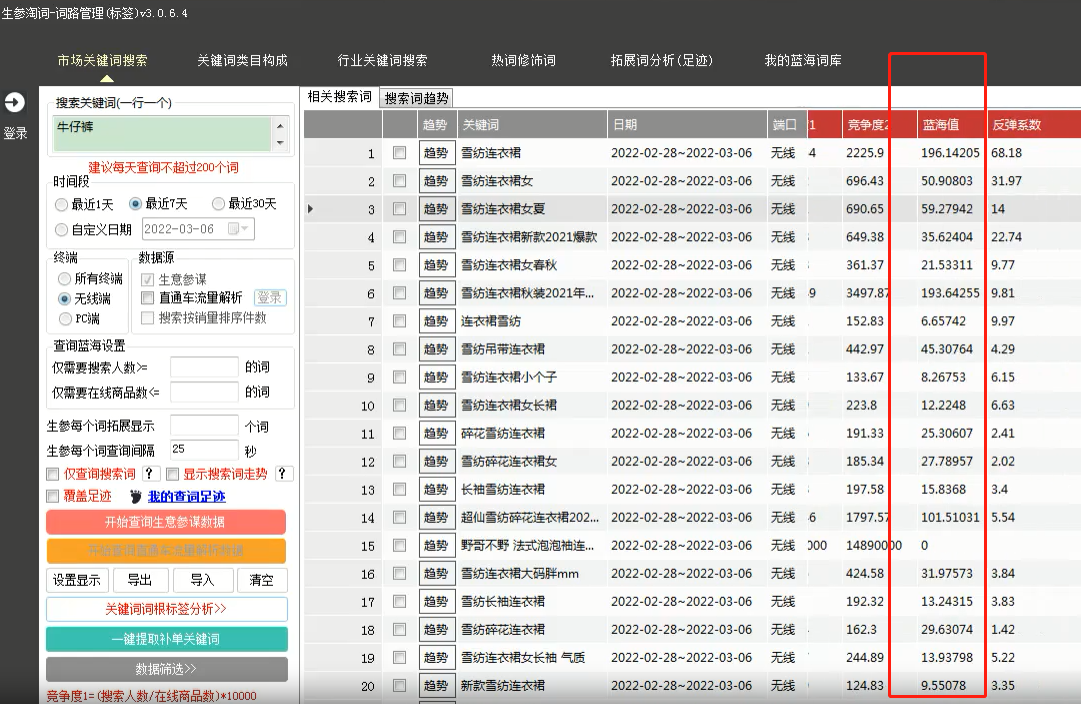
Task: Click down arrow of keyword box scrollbar
Action: [x=280, y=143]
